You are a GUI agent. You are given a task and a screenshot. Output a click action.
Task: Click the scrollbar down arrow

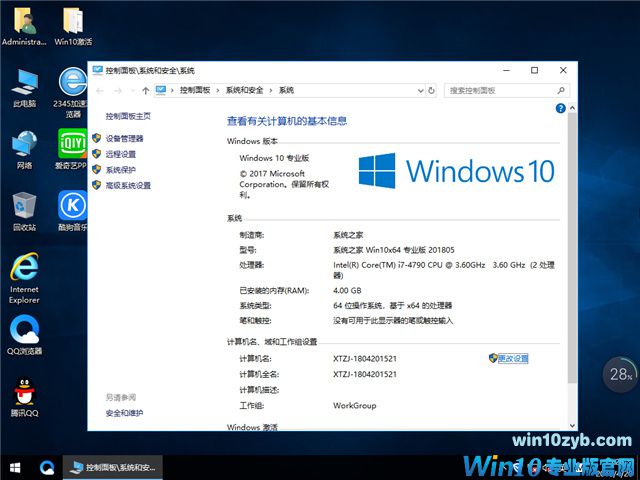coord(572,426)
